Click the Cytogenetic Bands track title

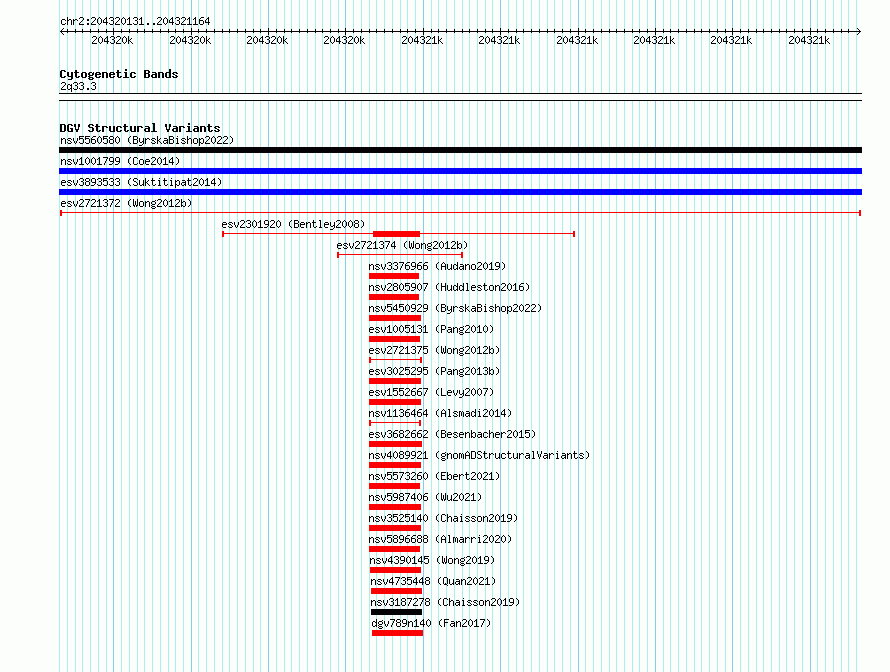point(119,74)
